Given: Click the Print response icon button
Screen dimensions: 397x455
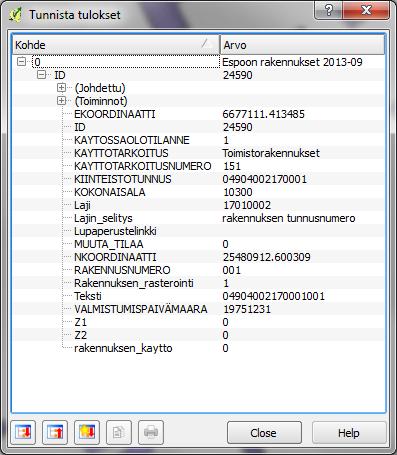Looking at the screenshot, I should (151, 432).
